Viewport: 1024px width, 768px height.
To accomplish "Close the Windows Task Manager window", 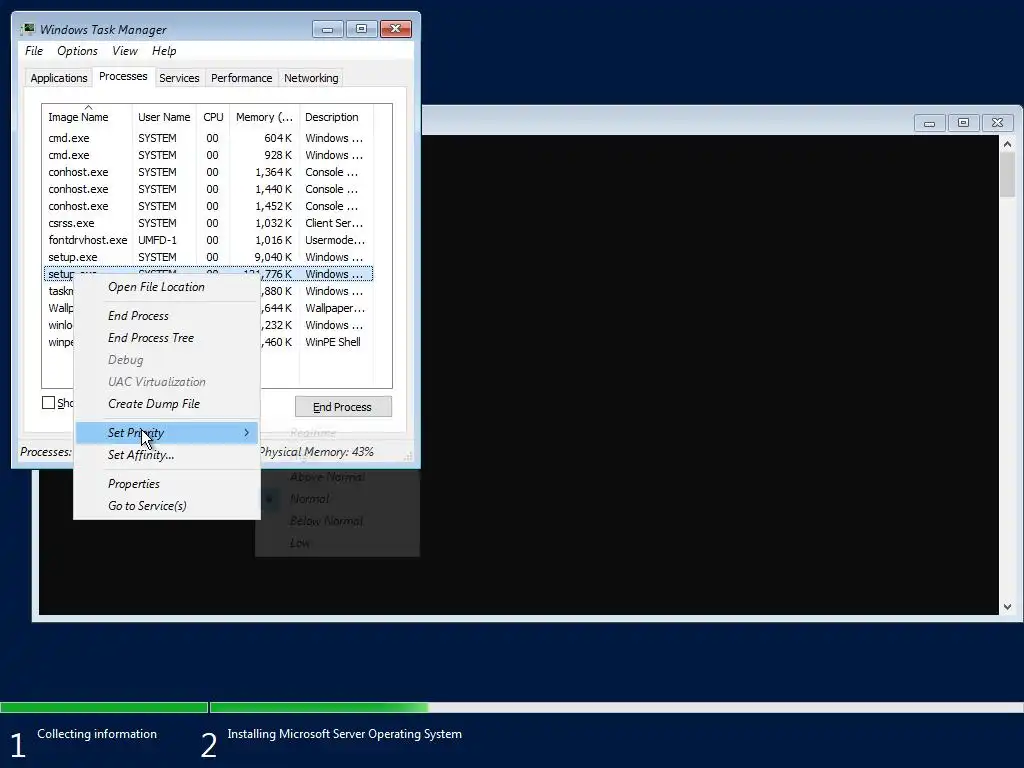I will click(395, 29).
